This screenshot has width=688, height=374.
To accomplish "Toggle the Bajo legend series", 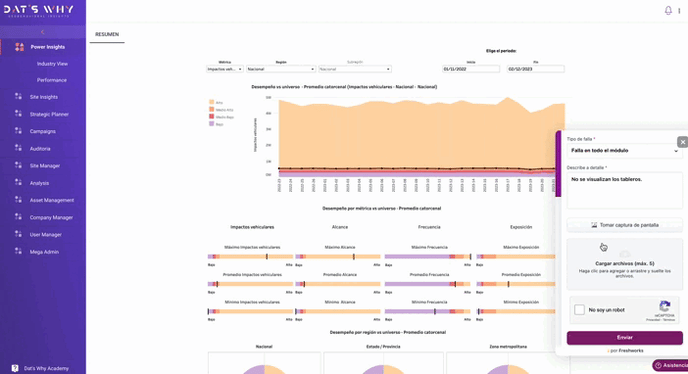I will point(217,124).
